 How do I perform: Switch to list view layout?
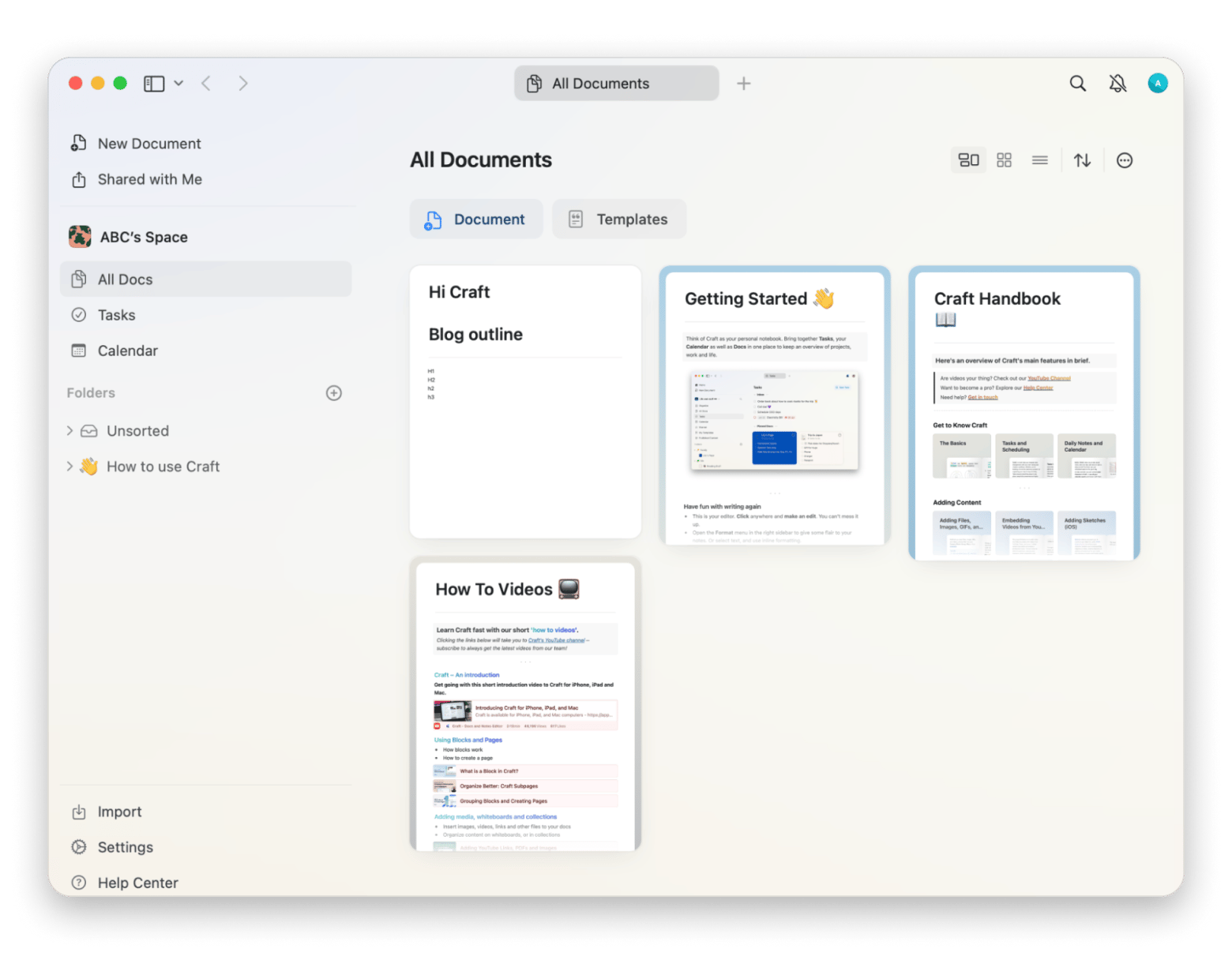[1039, 160]
